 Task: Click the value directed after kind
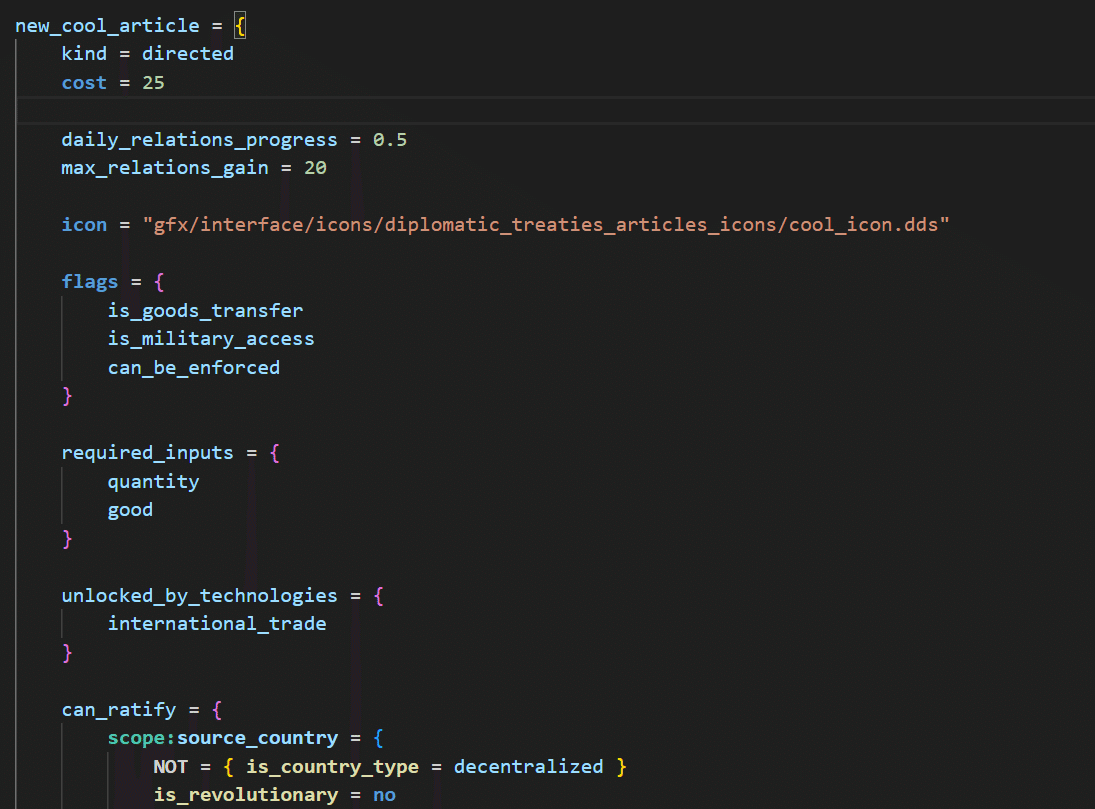click(x=188, y=54)
